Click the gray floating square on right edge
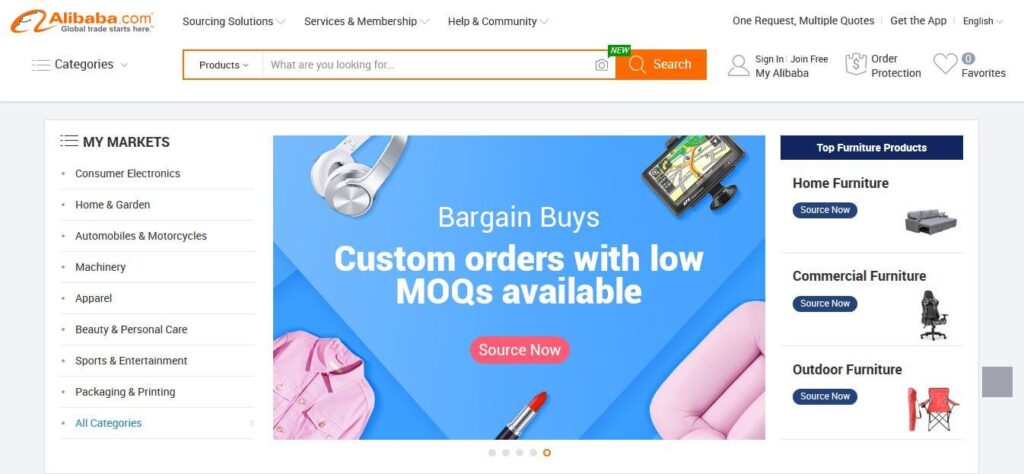 tap(997, 381)
